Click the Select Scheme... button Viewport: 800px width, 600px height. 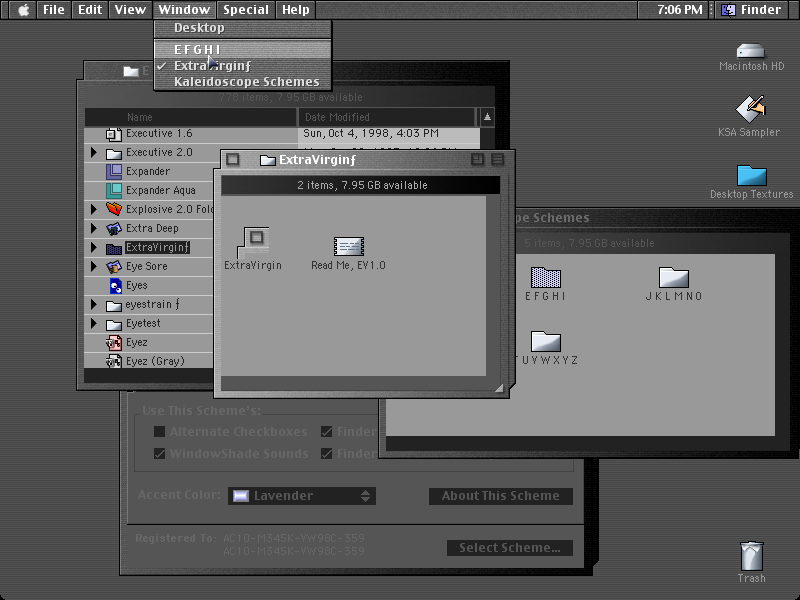pos(510,548)
